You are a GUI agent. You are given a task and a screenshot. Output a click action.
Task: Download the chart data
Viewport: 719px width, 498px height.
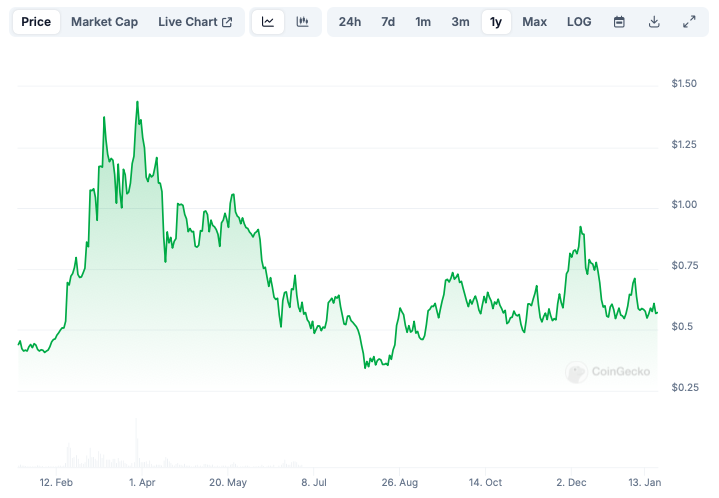tap(654, 22)
